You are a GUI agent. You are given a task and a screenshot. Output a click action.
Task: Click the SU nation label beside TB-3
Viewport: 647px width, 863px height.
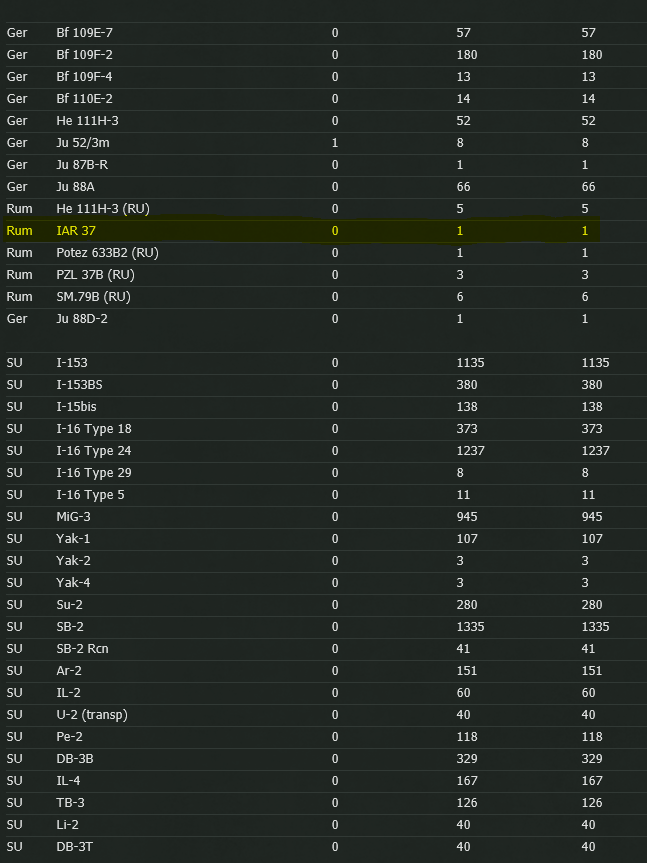click(x=15, y=803)
